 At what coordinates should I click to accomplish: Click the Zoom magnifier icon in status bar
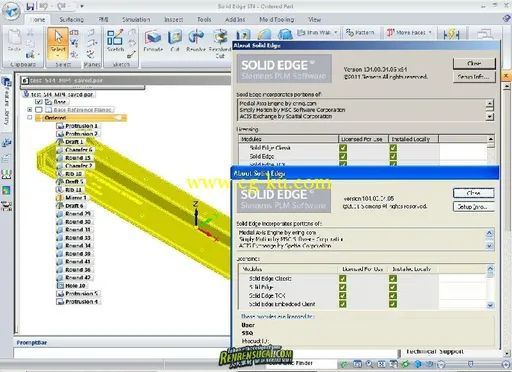click(x=369, y=364)
